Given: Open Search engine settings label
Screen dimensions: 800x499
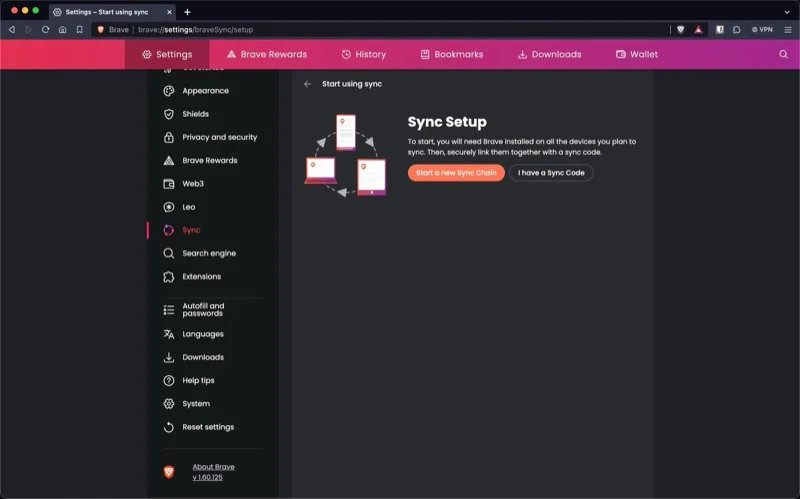Looking at the screenshot, I should click(209, 253).
